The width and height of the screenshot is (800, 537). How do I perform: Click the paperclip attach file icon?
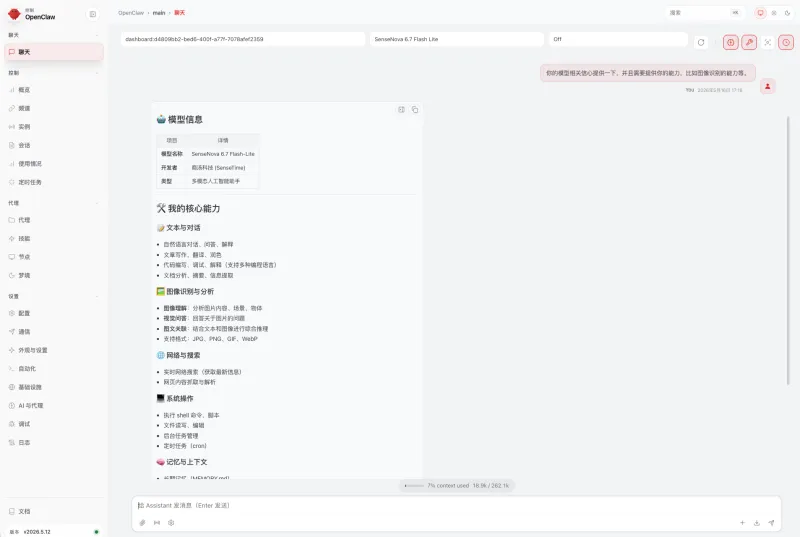coord(142,523)
